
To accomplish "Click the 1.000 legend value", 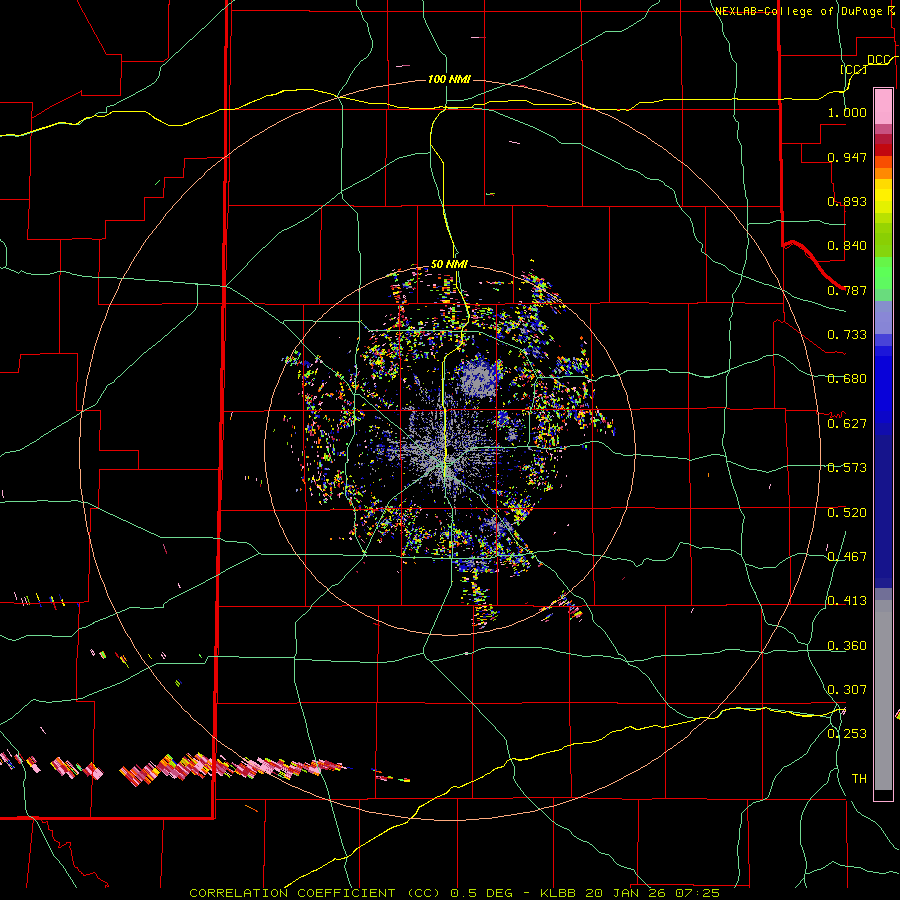I will coord(847,112).
